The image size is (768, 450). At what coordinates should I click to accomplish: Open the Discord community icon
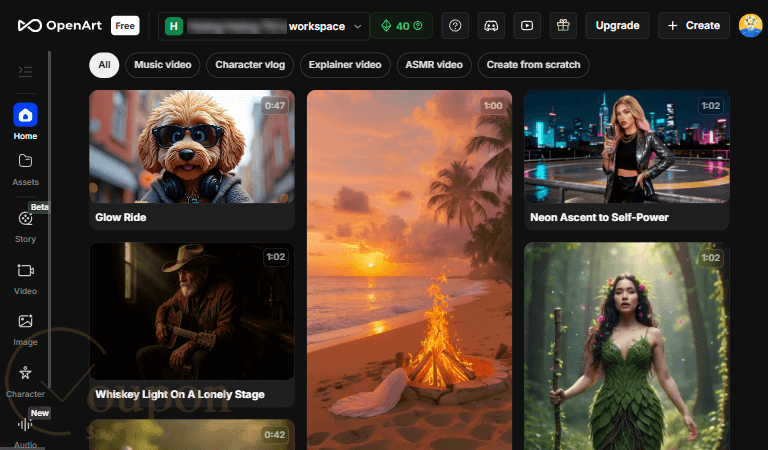point(491,25)
